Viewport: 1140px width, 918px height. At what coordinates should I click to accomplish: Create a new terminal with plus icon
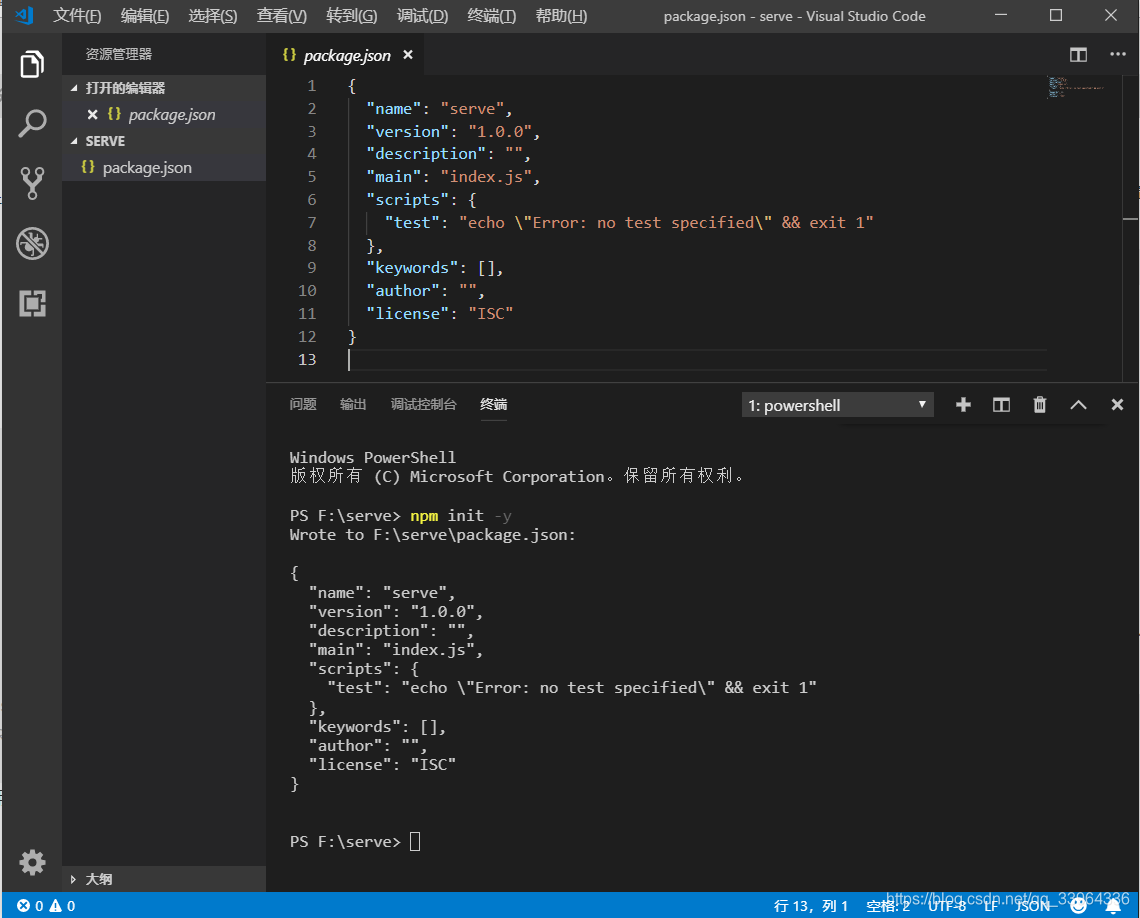point(963,405)
